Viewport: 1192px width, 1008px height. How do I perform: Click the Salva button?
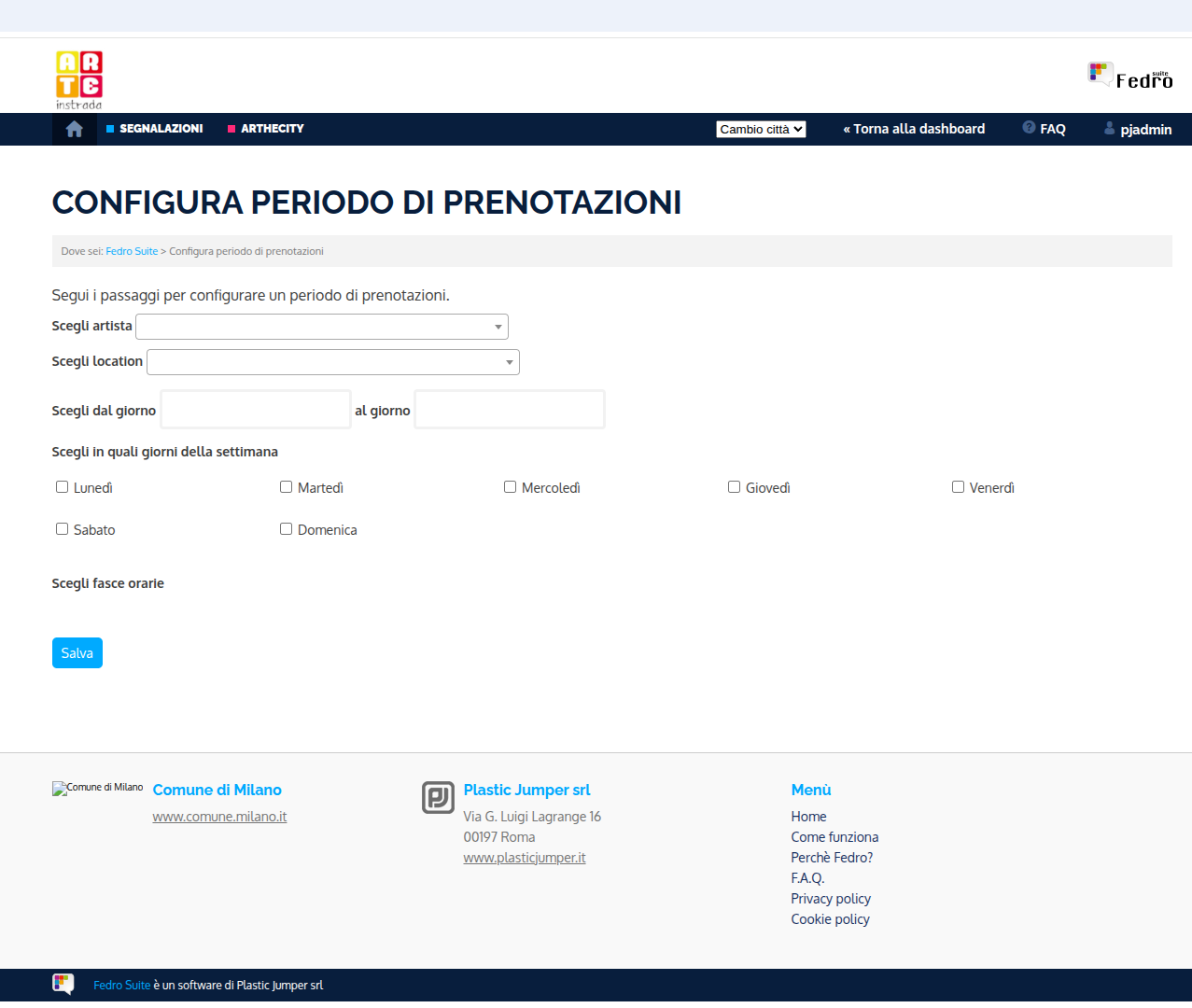point(77,653)
